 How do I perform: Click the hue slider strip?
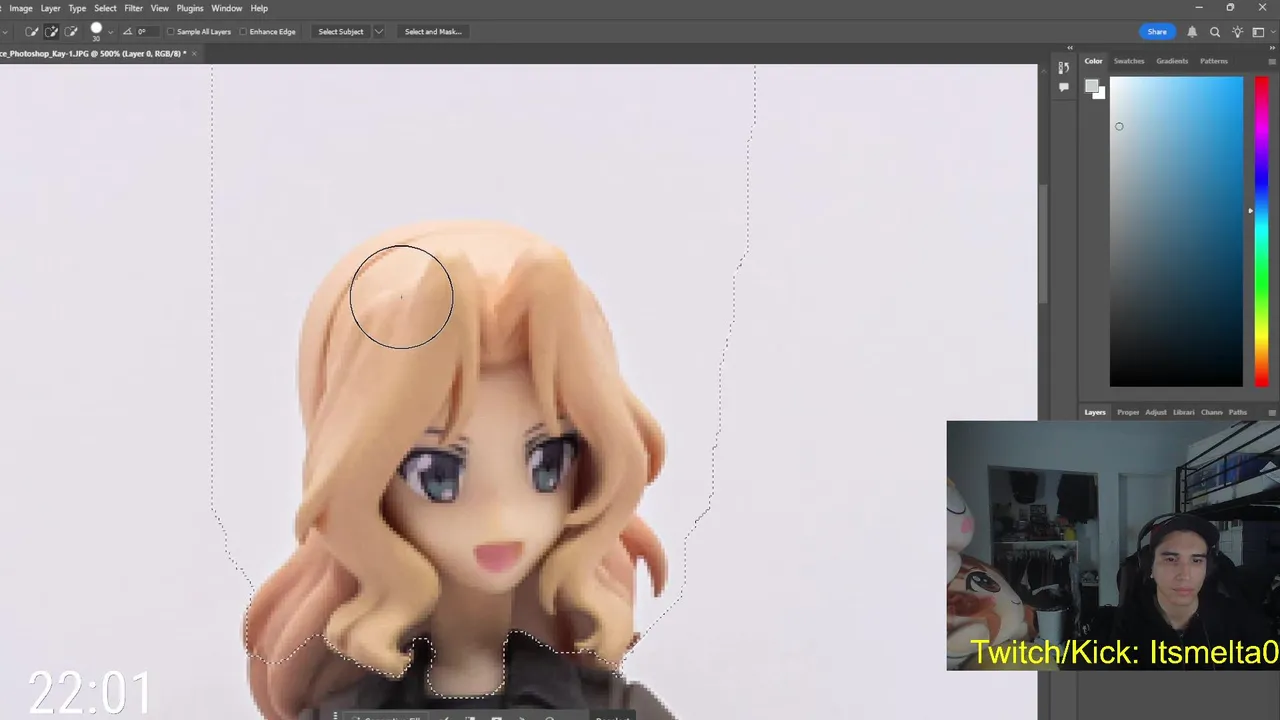1262,231
